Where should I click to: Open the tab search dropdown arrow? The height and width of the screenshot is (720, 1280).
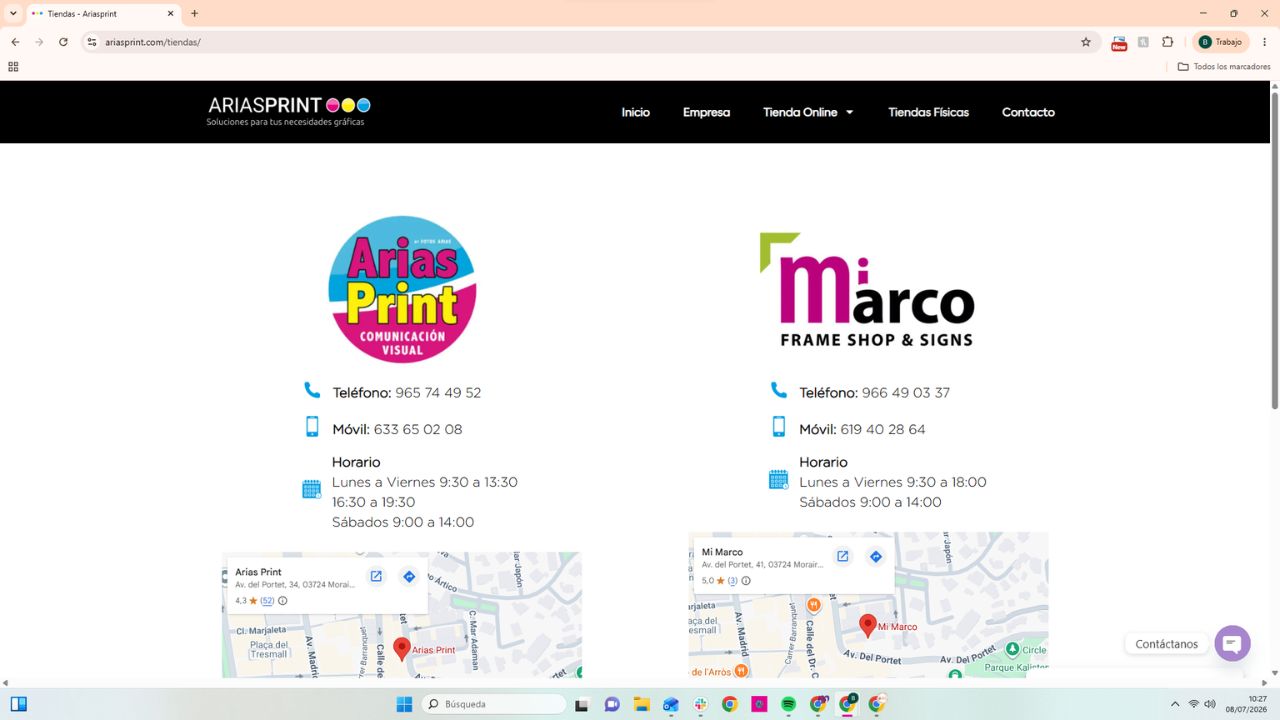[x=13, y=14]
